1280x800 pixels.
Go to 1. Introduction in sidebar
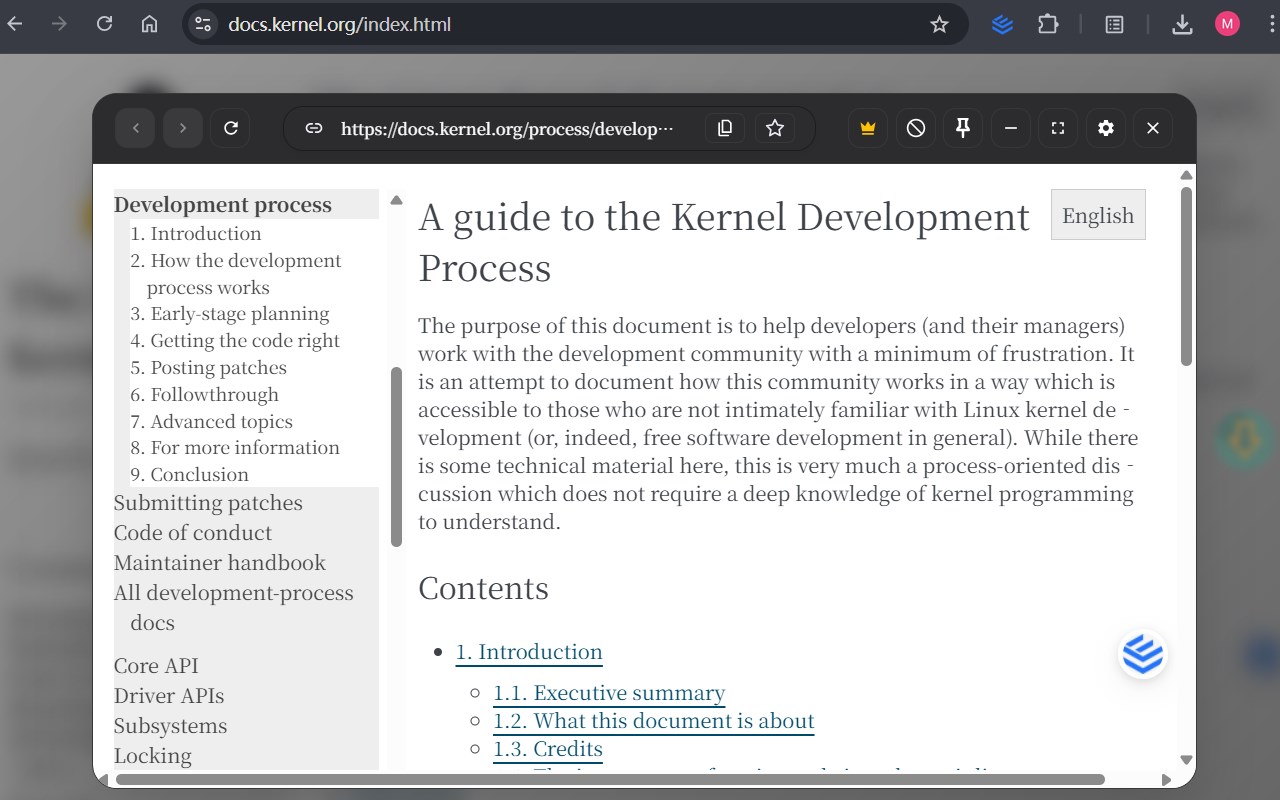point(196,234)
